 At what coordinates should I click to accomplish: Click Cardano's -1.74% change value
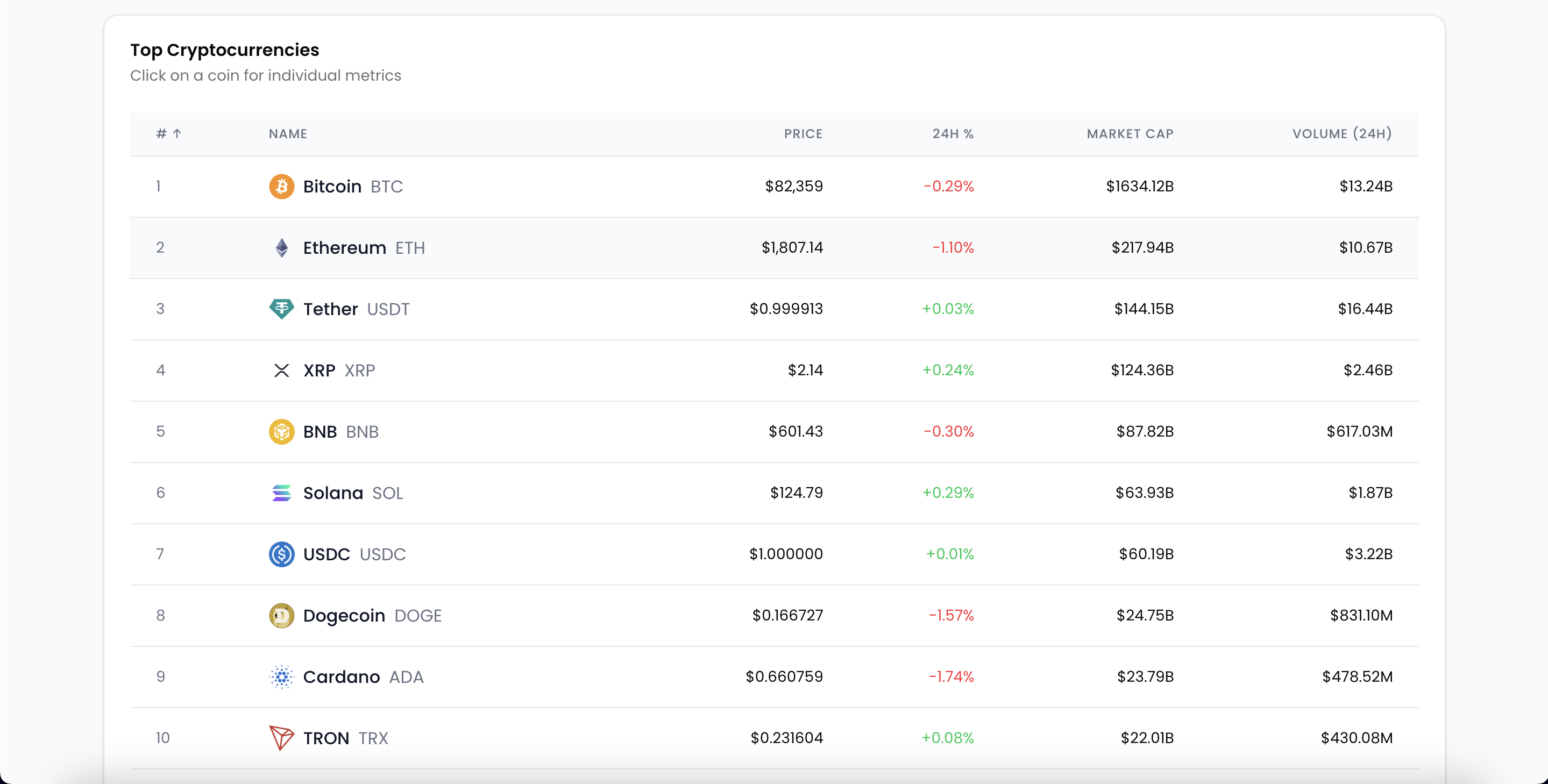[x=951, y=676]
